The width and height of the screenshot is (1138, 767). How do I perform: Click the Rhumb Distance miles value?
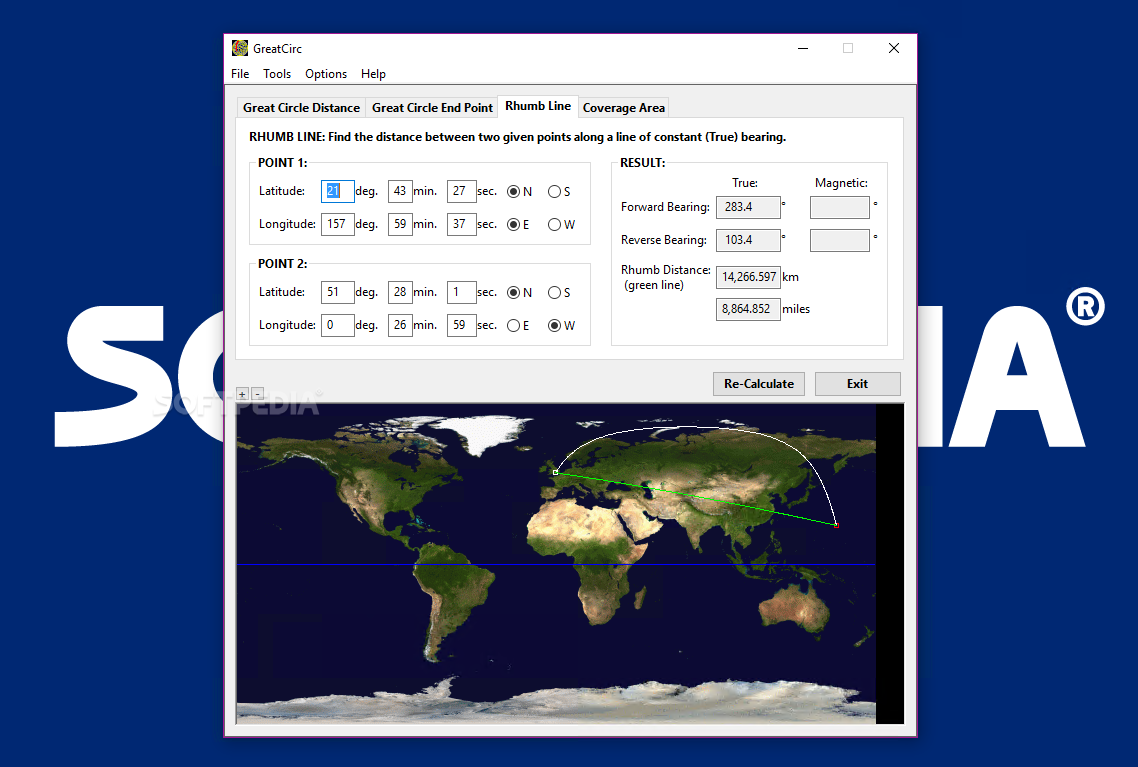(x=748, y=308)
